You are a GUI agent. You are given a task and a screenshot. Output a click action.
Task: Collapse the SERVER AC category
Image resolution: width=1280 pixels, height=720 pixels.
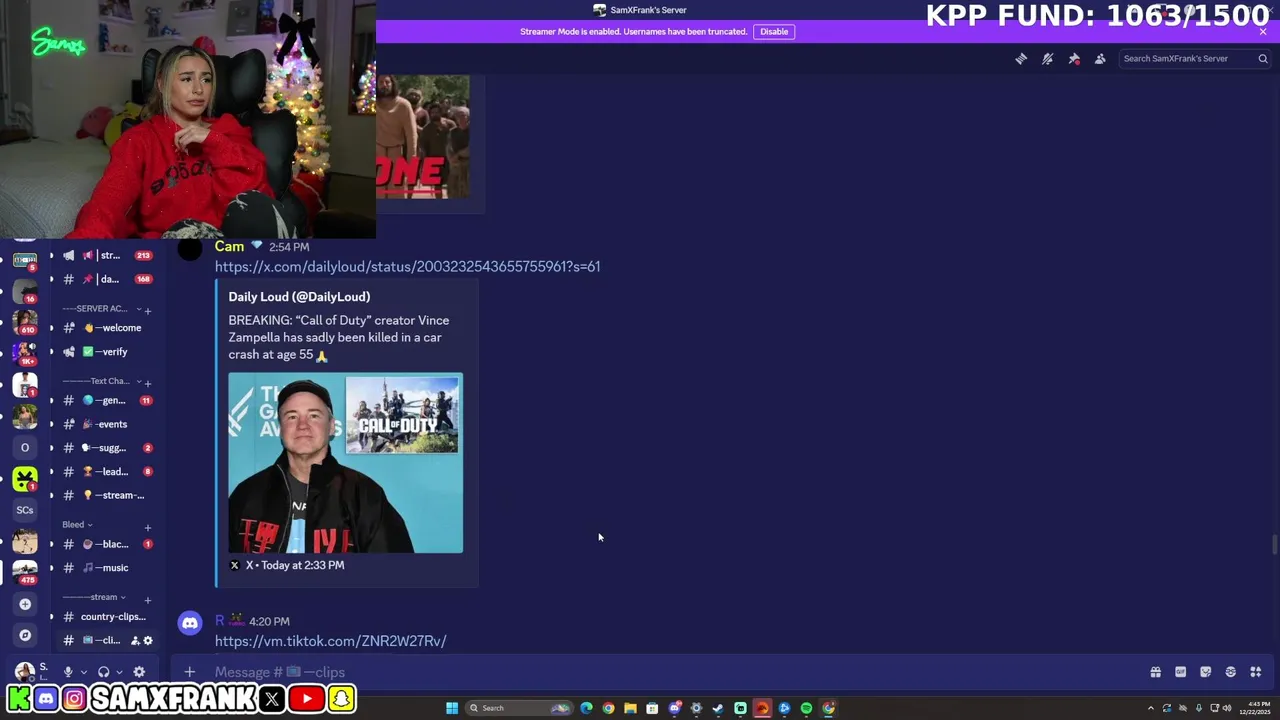[x=101, y=309]
